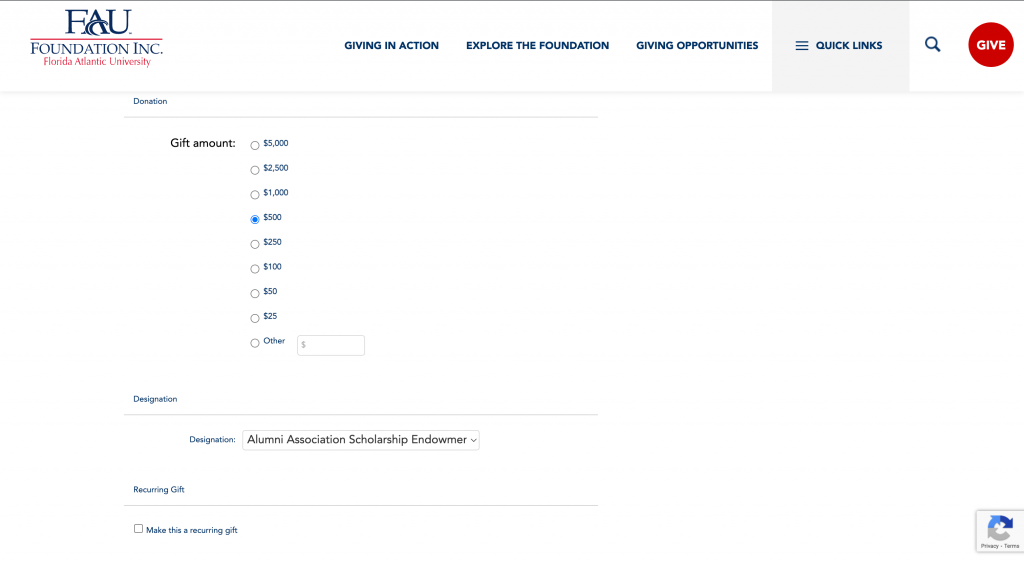Open the Designation dropdown
The image size is (1024, 561).
pos(361,440)
